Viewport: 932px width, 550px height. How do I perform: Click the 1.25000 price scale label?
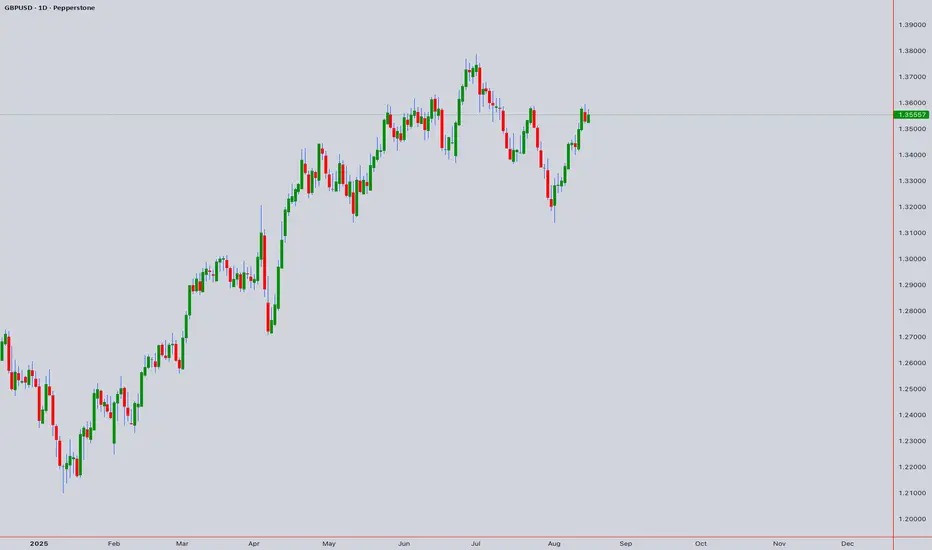coord(912,389)
